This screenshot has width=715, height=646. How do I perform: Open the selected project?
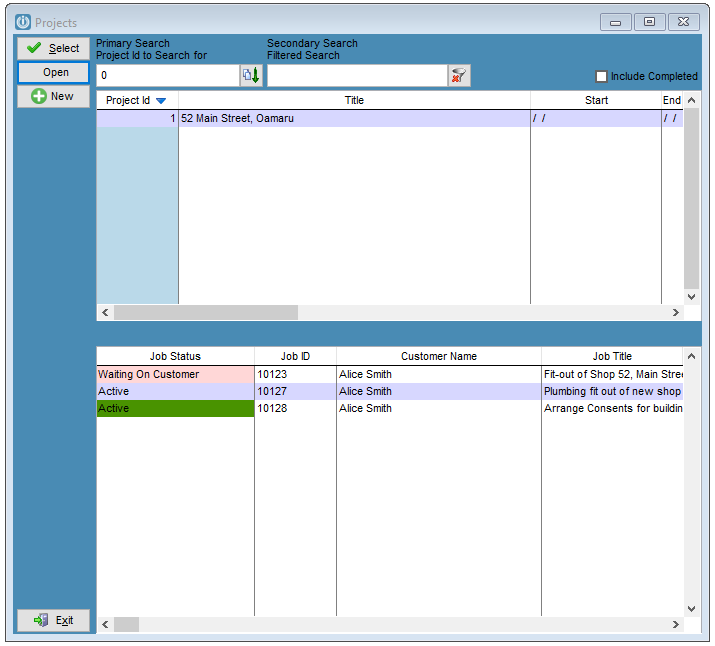tap(53, 72)
